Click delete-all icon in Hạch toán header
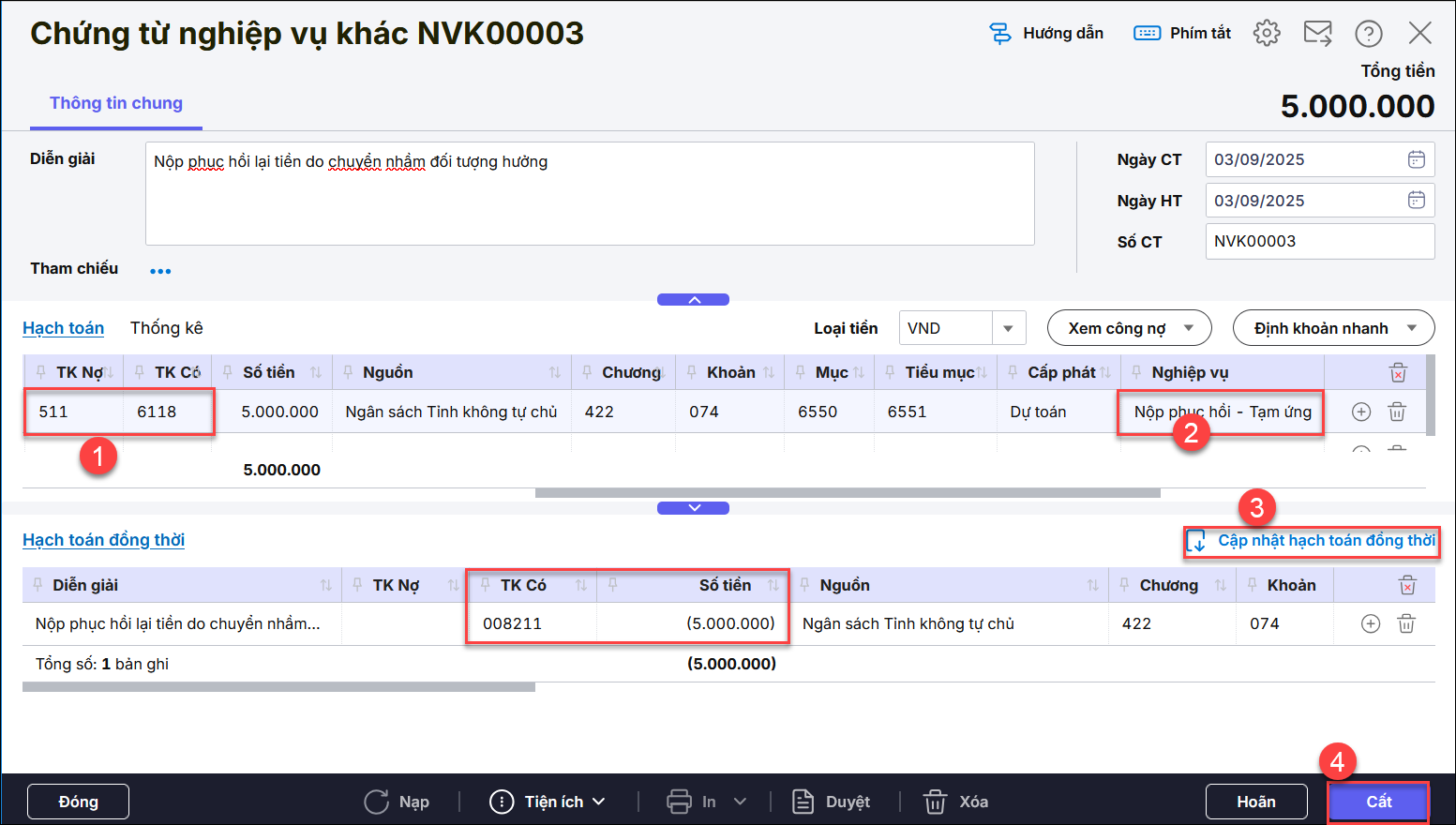1456x825 pixels. (x=1397, y=373)
